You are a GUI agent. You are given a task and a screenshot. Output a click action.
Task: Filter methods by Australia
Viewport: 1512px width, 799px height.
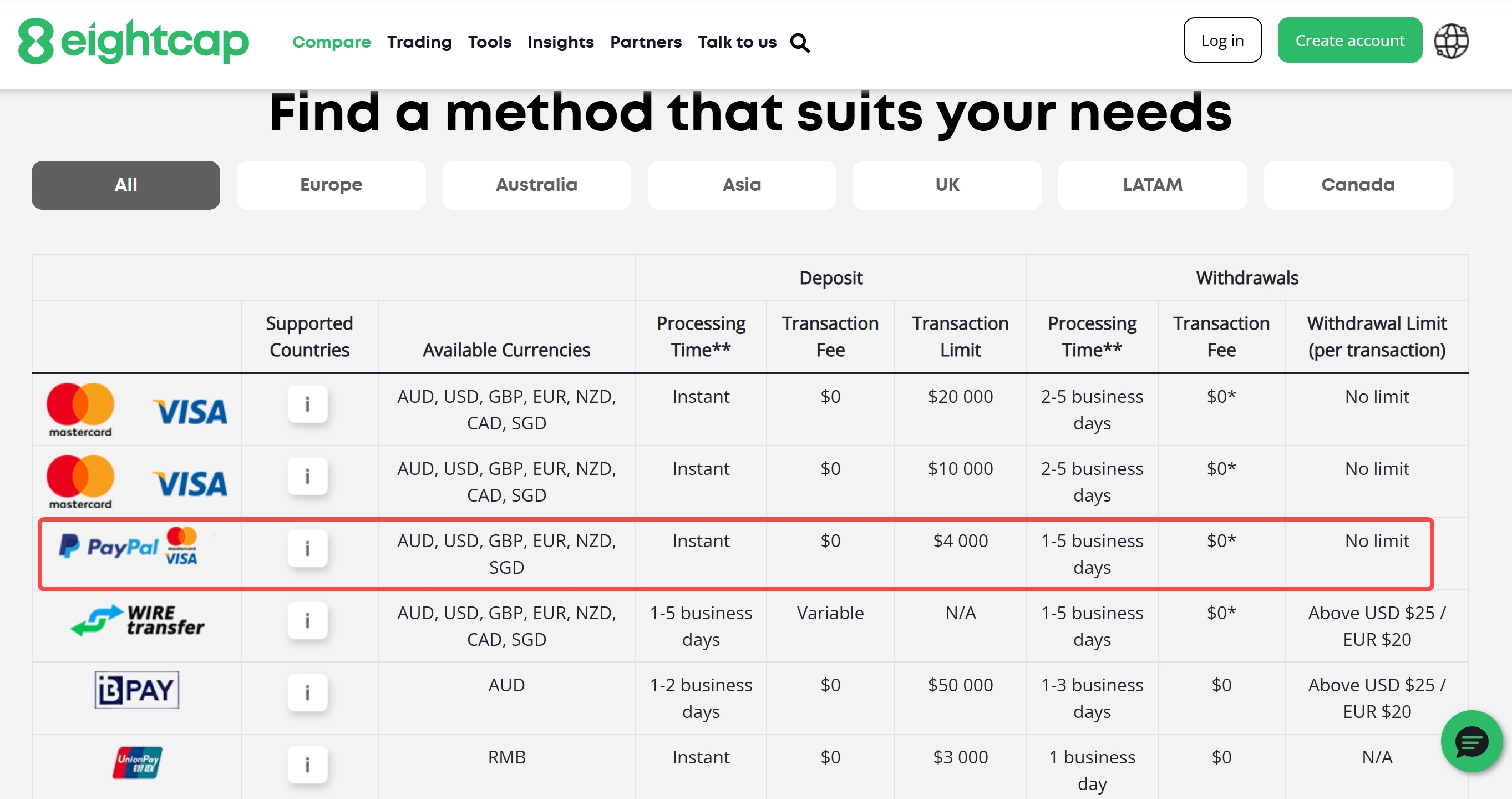[x=536, y=185]
